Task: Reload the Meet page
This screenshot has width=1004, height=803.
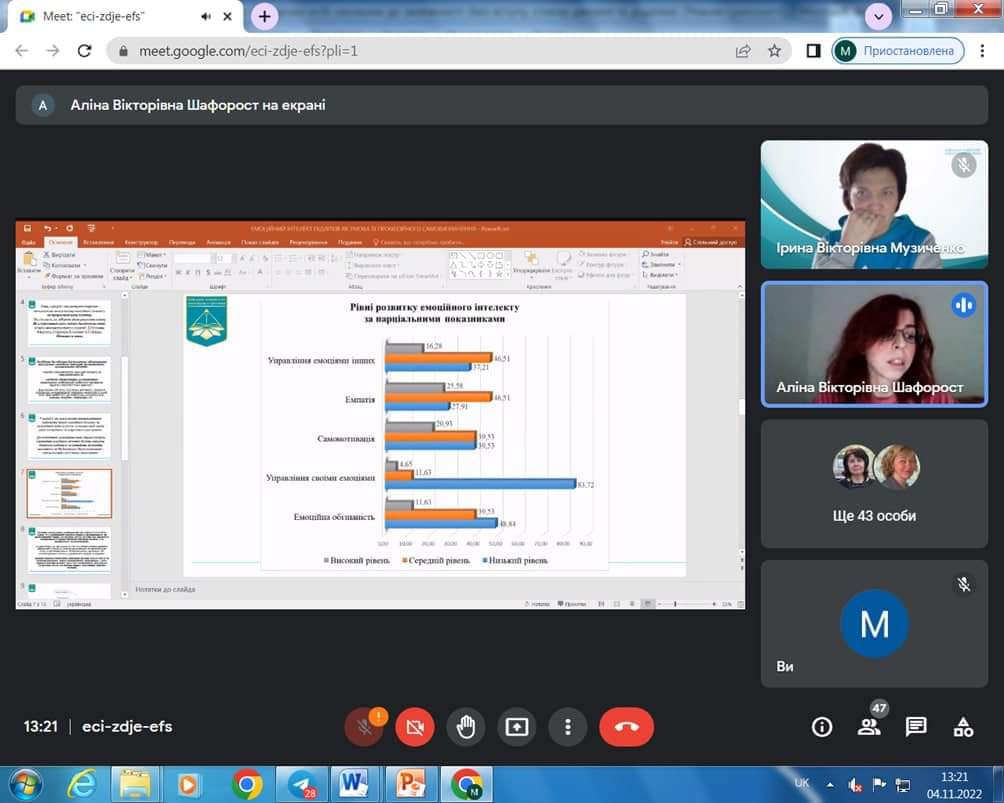Action: click(85, 51)
